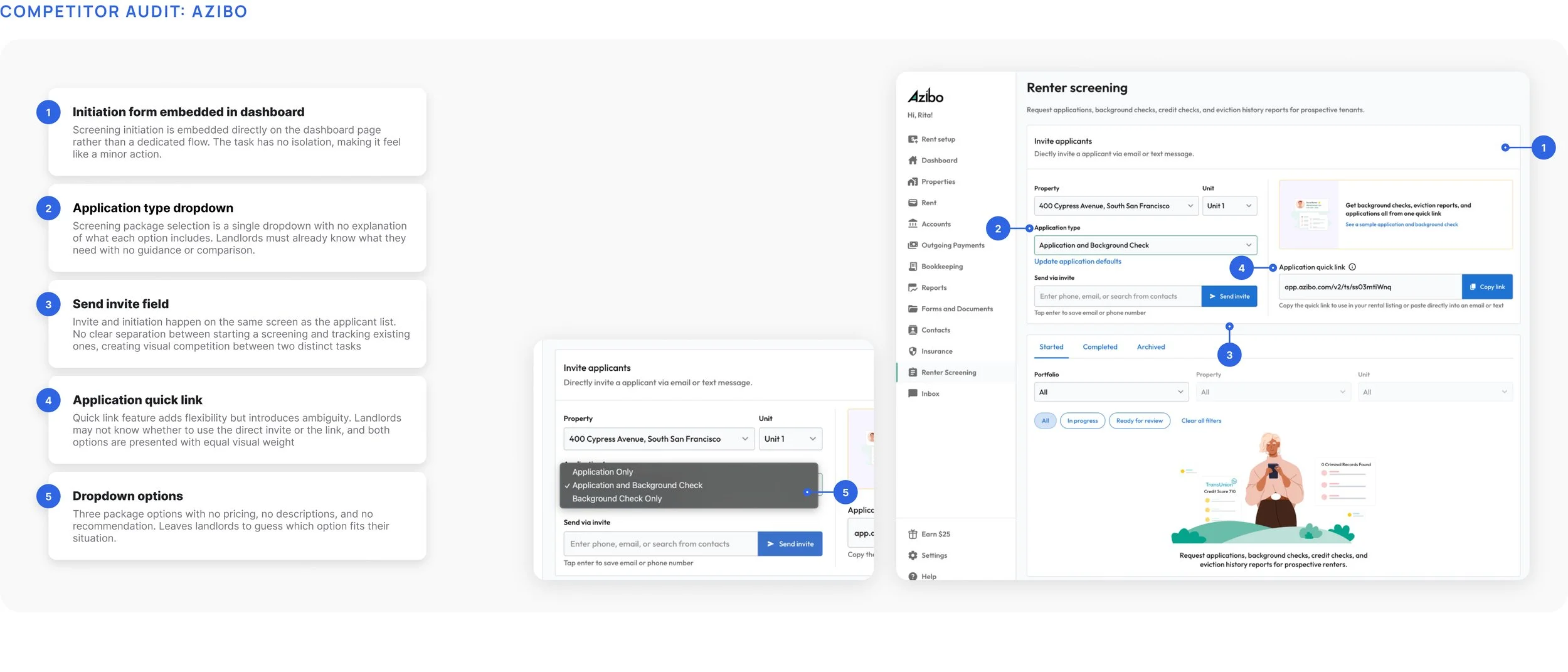The image size is (1568, 672).
Task: Open the Property filter dropdown set to All
Action: pyautogui.click(x=1273, y=392)
